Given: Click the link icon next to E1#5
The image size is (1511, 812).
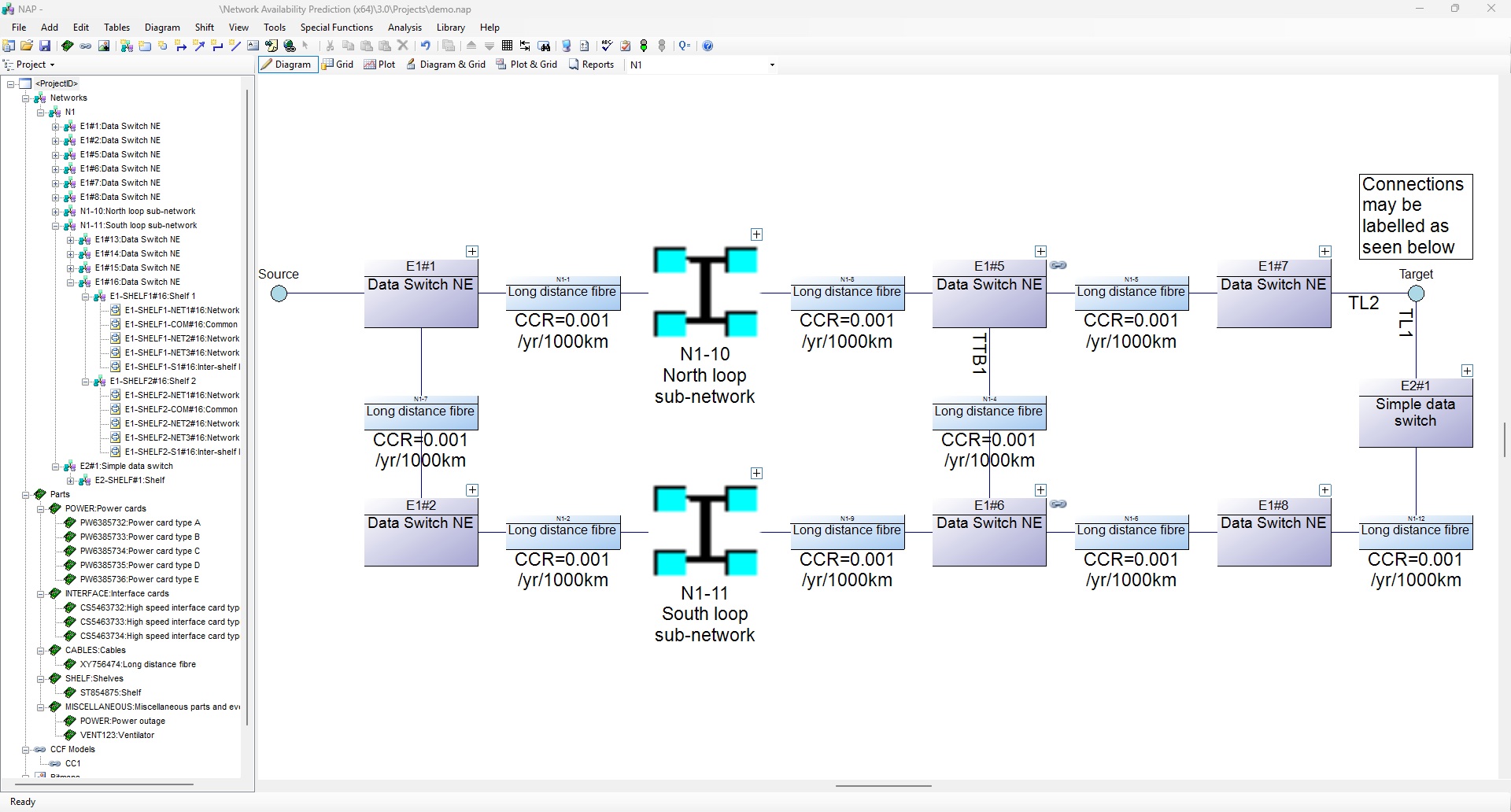Looking at the screenshot, I should [x=1058, y=266].
